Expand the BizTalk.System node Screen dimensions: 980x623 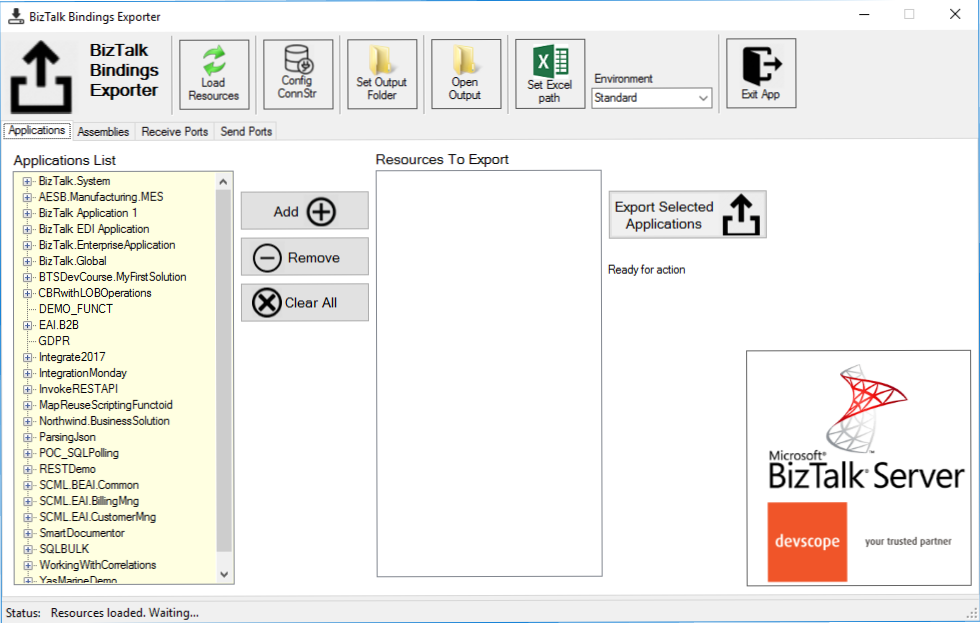(27, 181)
